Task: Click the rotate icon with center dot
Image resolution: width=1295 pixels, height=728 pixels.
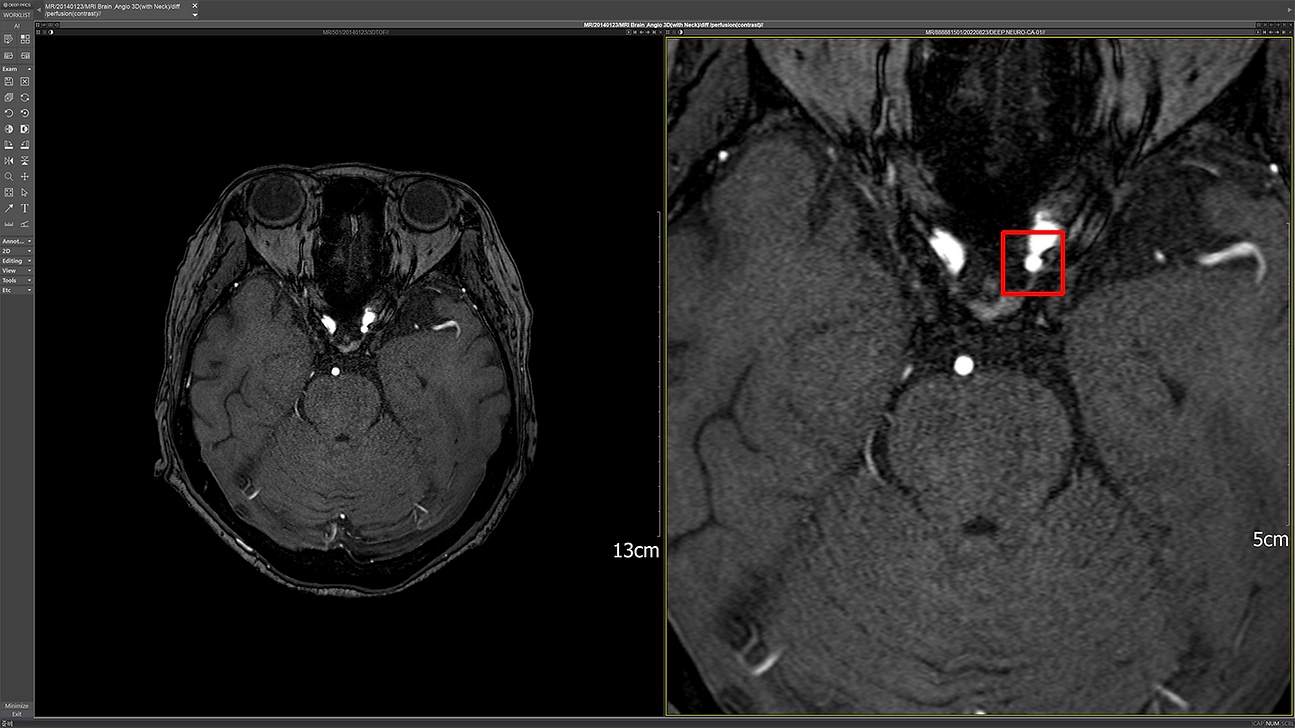Action: 25,113
